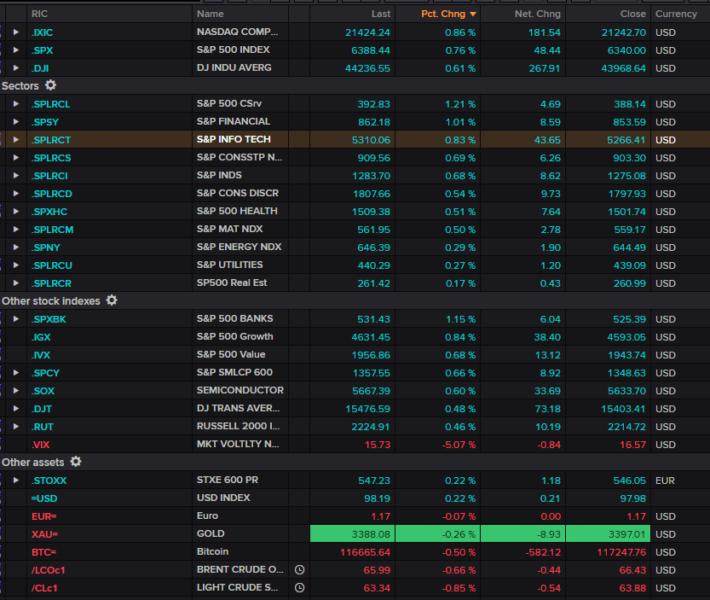The width and height of the screenshot is (710, 600).
Task: Expand the .SPLRCM materials row
Action: [x=16, y=229]
